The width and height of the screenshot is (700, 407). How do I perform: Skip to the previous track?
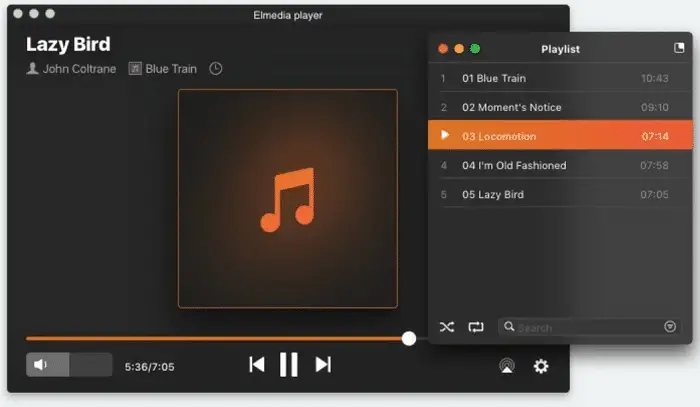pyautogui.click(x=257, y=365)
